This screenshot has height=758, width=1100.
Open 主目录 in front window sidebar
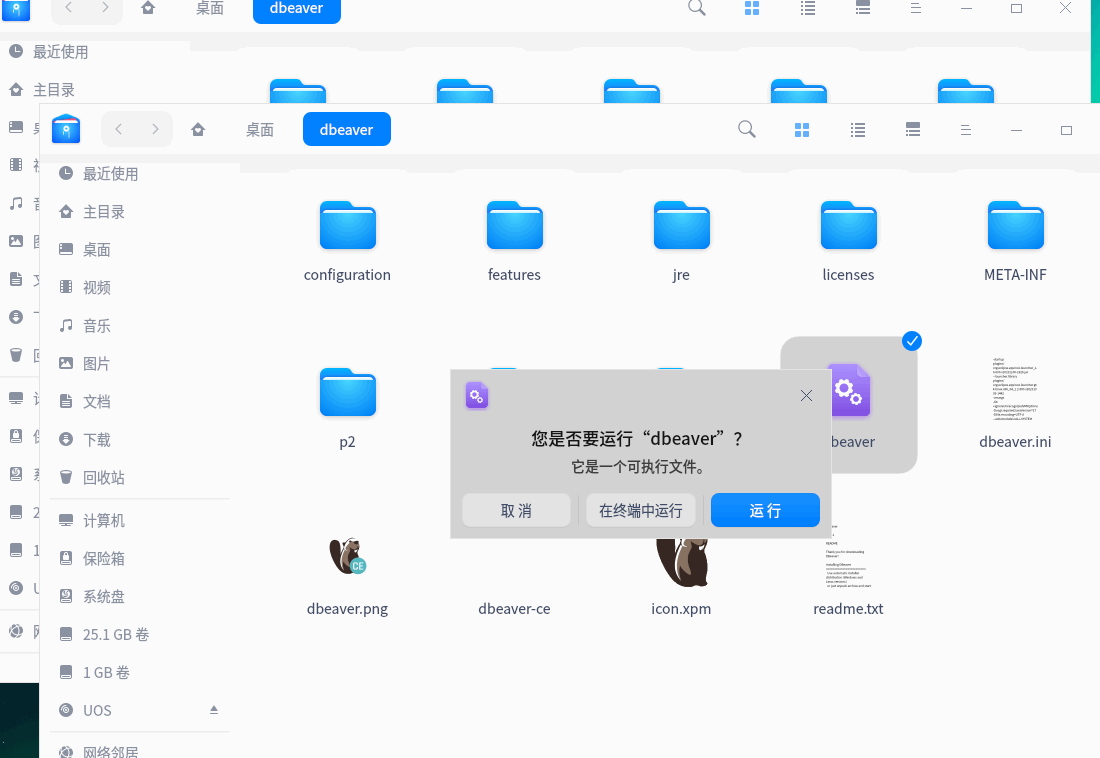(103, 211)
